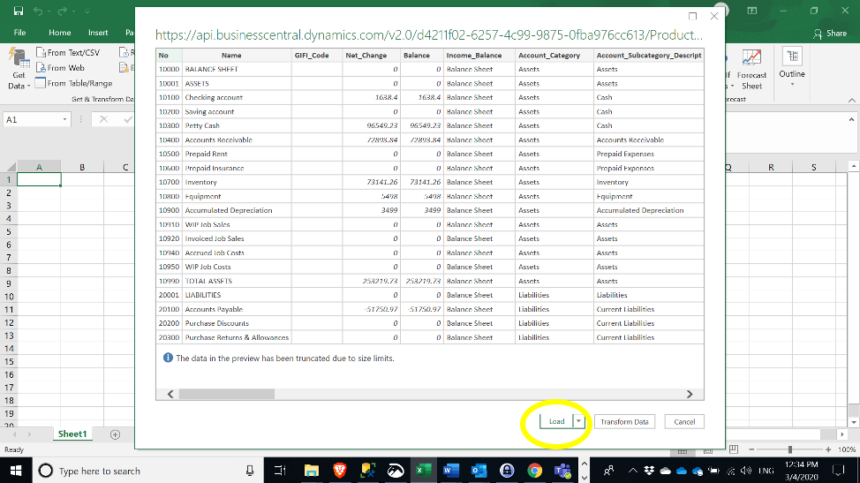
Task: Share the workbook
Action: 830,33
